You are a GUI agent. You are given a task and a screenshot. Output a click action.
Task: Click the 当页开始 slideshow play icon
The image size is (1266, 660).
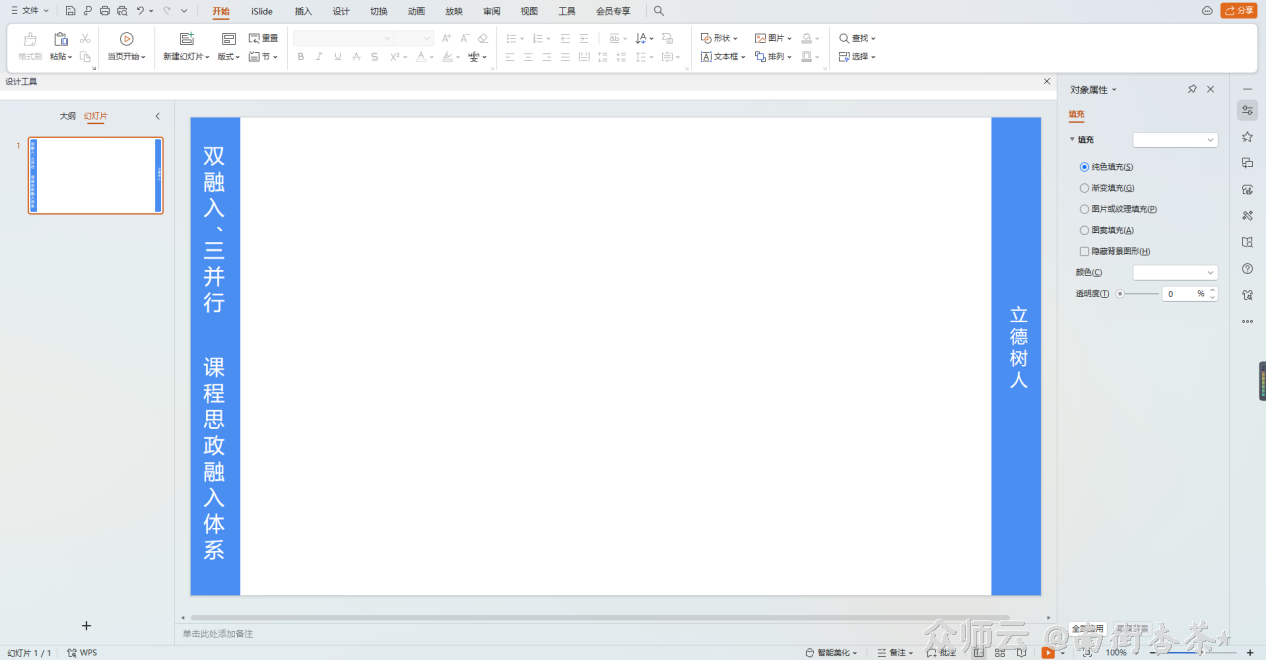pos(126,39)
